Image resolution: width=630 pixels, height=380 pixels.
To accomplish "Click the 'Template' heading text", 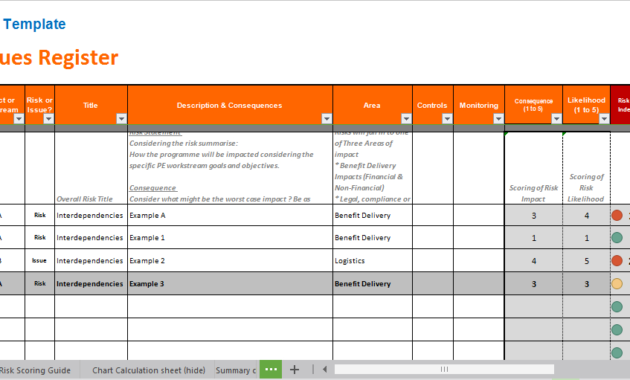I will [x=35, y=24].
